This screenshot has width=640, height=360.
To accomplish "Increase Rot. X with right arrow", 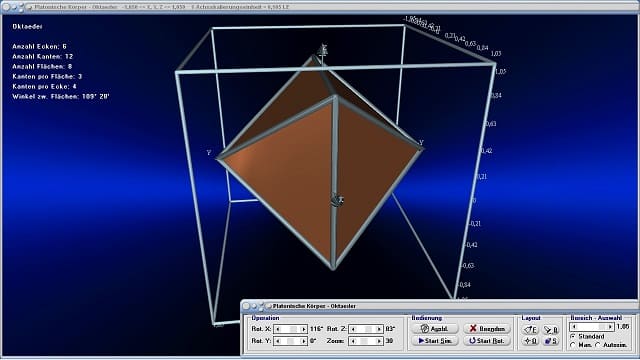I will pyautogui.click(x=303, y=329).
